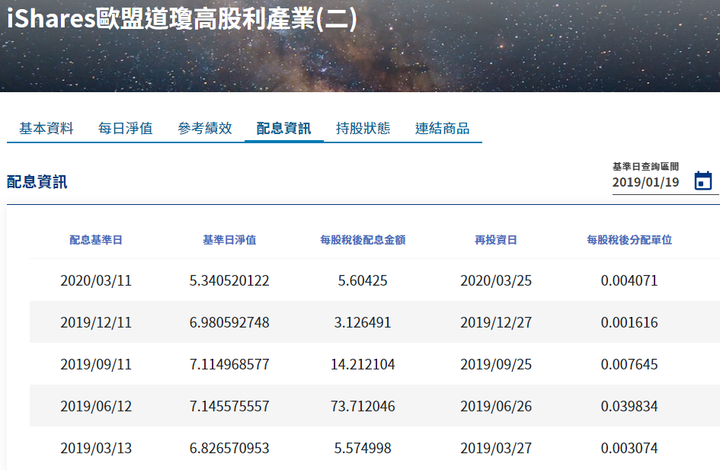Viewport: 720px width, 470px height.
Task: Click the 基準日查詢區間 label
Action: pyautogui.click(x=646, y=166)
